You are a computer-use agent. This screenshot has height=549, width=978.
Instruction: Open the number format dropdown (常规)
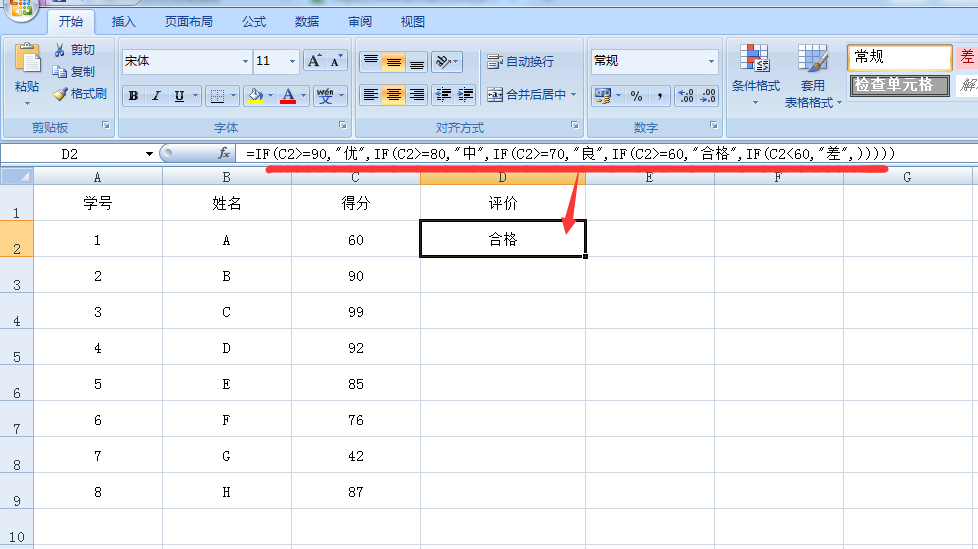711,62
